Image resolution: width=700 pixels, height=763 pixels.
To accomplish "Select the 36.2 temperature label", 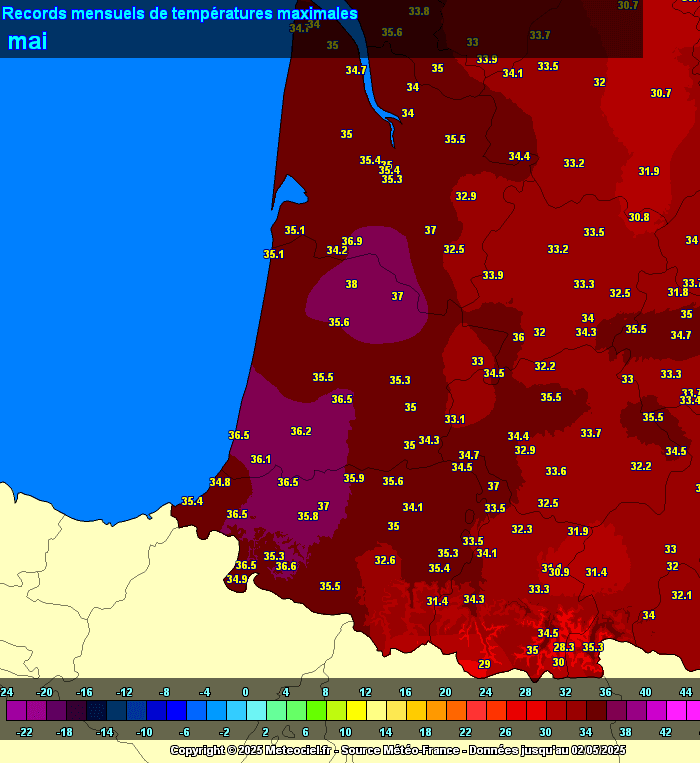I will pos(300,431).
